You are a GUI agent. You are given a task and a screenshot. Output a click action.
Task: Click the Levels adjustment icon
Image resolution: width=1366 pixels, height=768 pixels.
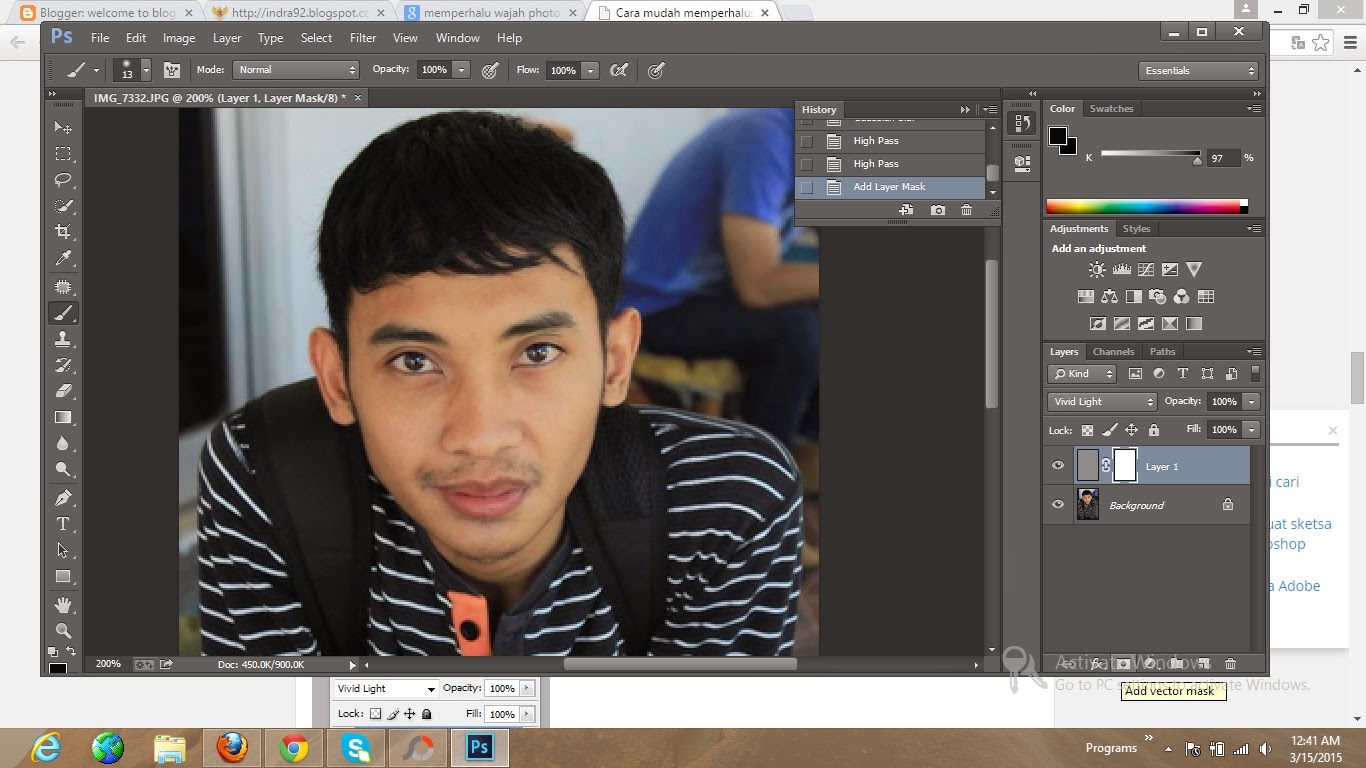tap(1121, 269)
